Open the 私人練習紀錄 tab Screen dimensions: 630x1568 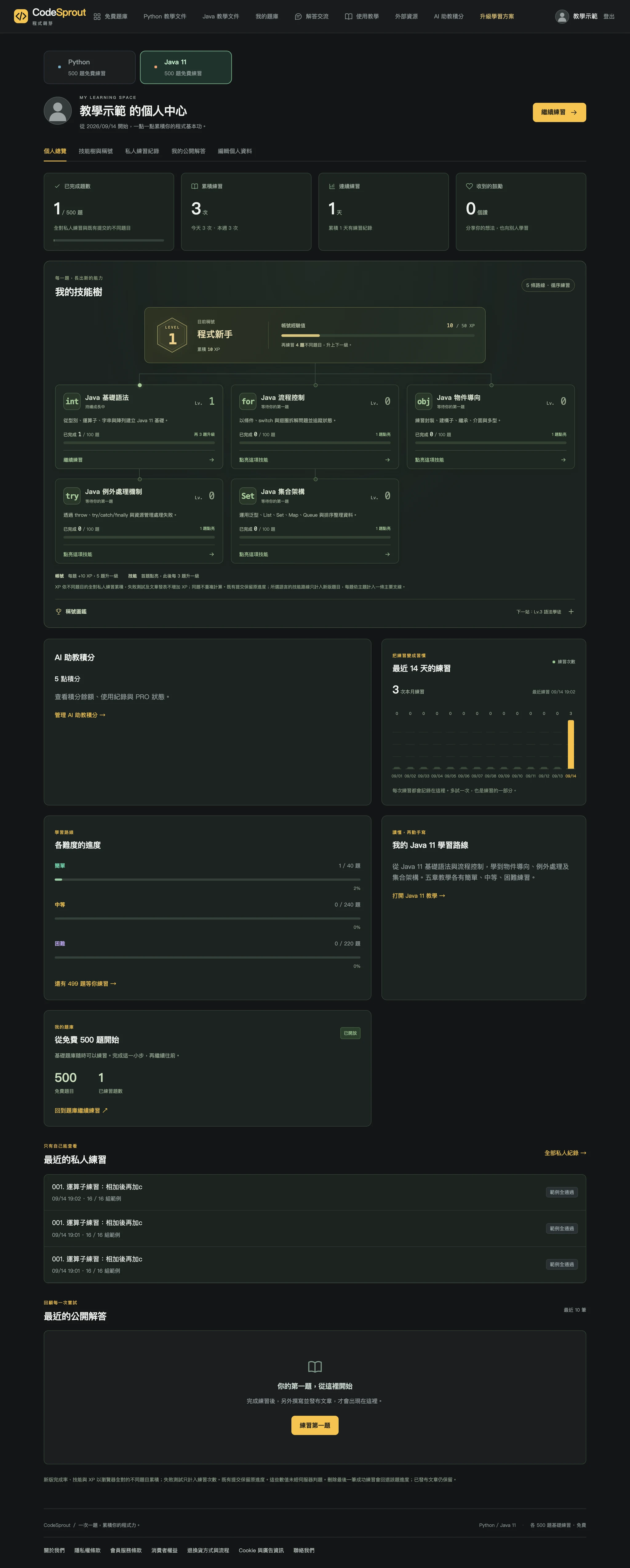coord(142,151)
